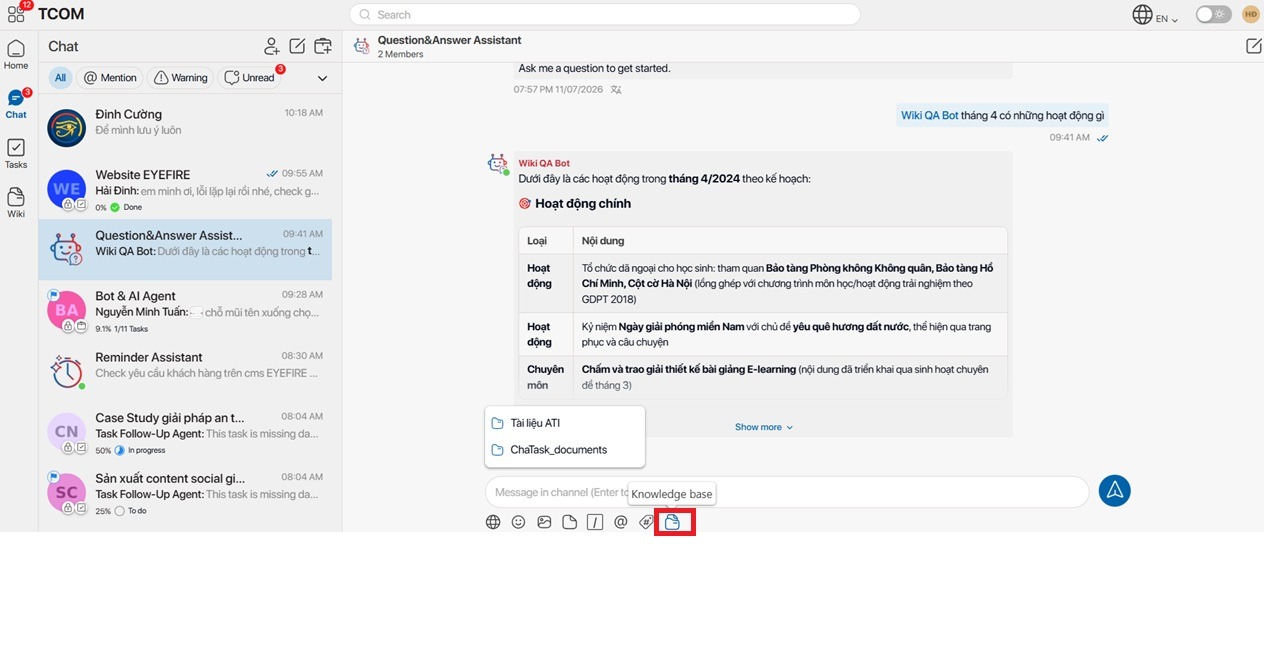Screen dimensions: 1264x648
Task: Focus the Search field at the top
Action: [x=605, y=14]
